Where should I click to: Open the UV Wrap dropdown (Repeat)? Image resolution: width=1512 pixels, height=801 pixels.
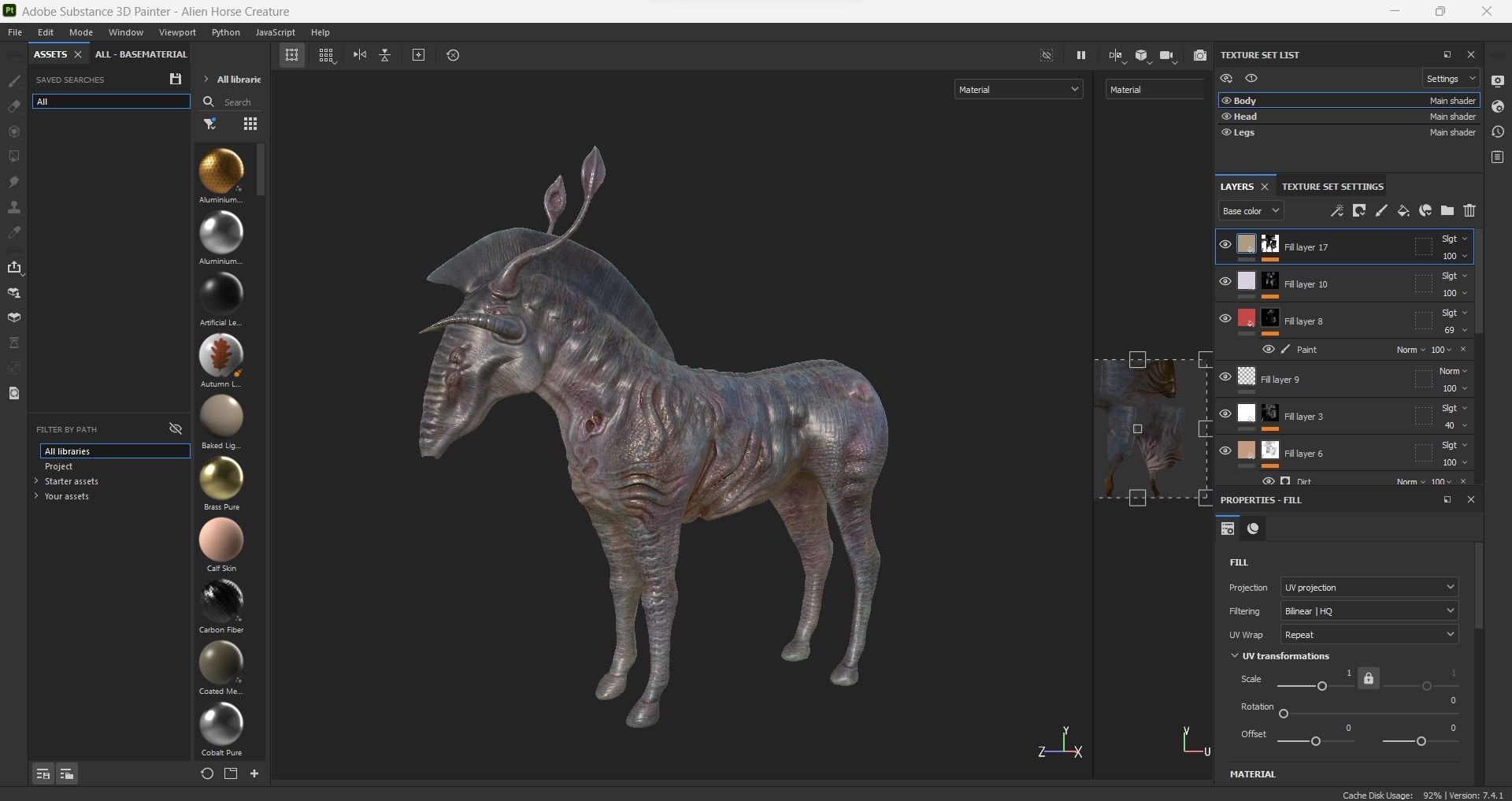[x=1369, y=635]
